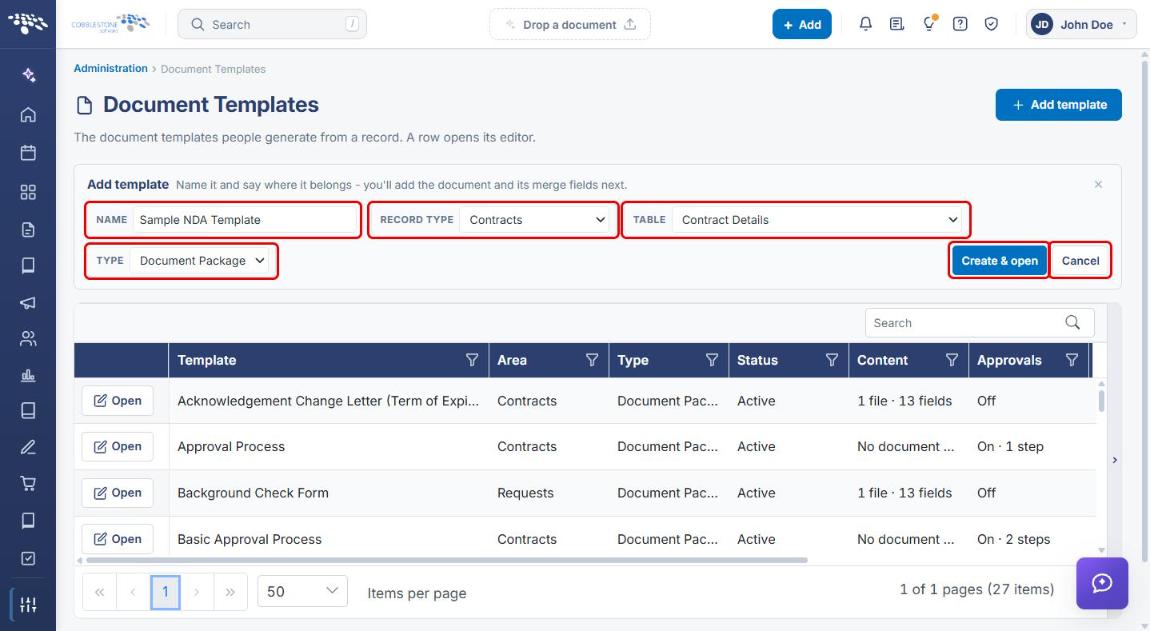
Task: Open the Approval Process template
Action: click(x=117, y=446)
